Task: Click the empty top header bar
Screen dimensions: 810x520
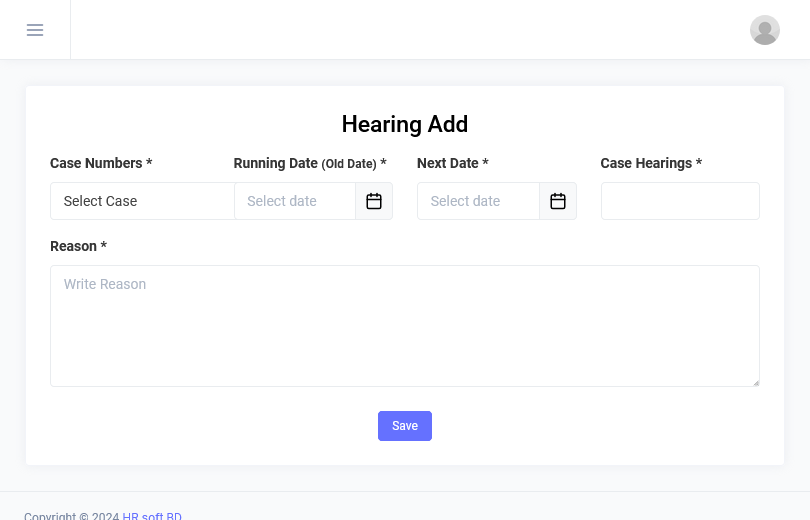Action: (x=400, y=30)
